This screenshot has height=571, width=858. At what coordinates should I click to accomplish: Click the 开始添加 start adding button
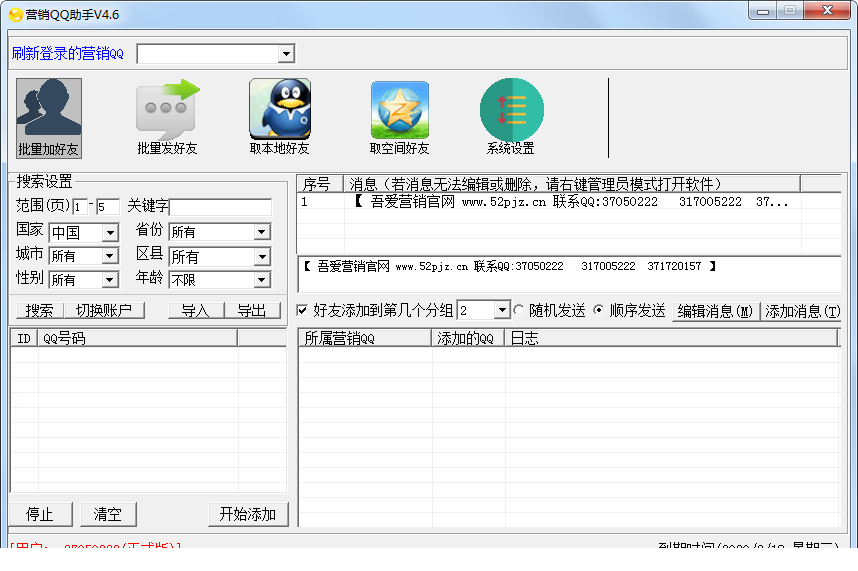(x=248, y=514)
